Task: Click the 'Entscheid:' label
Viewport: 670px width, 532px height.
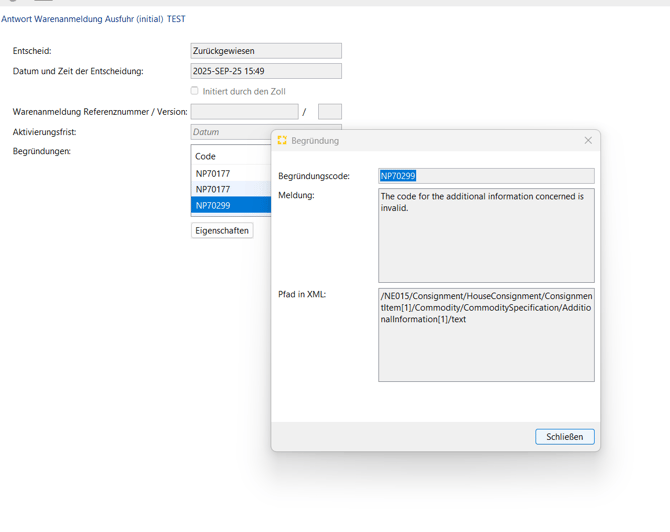Action: 32,51
